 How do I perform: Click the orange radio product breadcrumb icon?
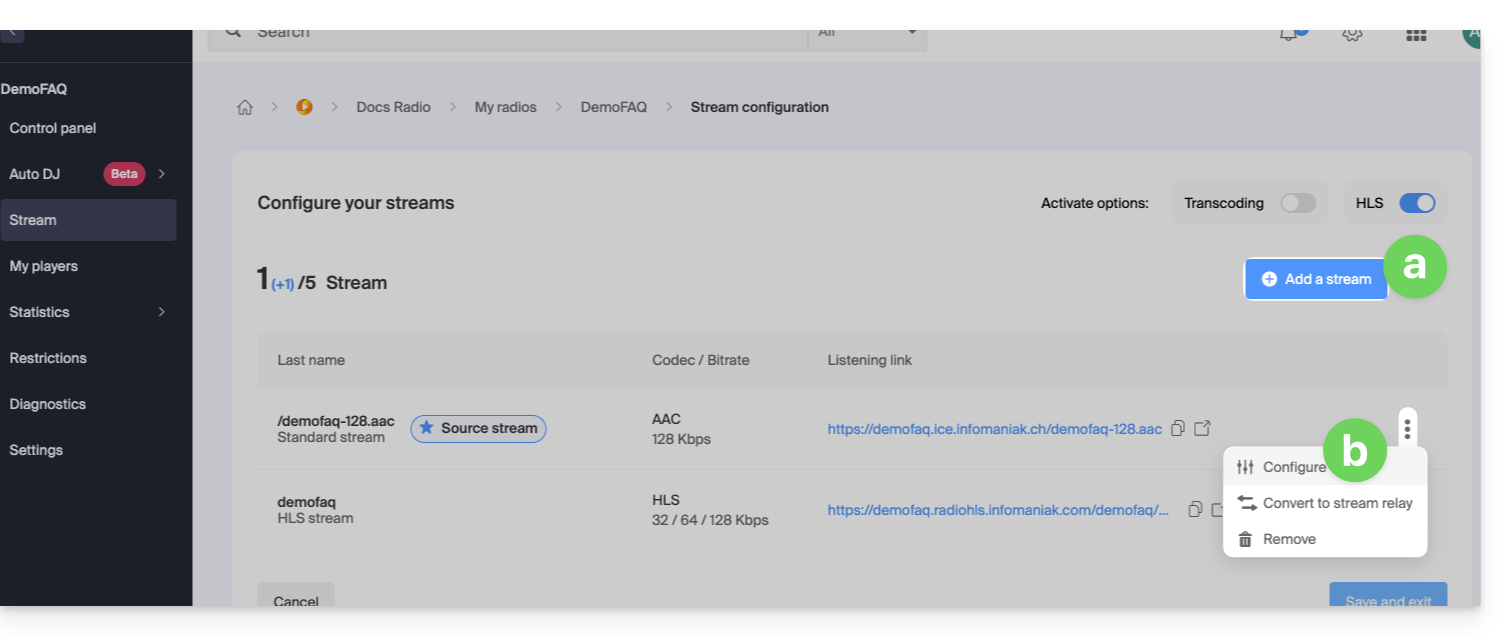click(304, 107)
